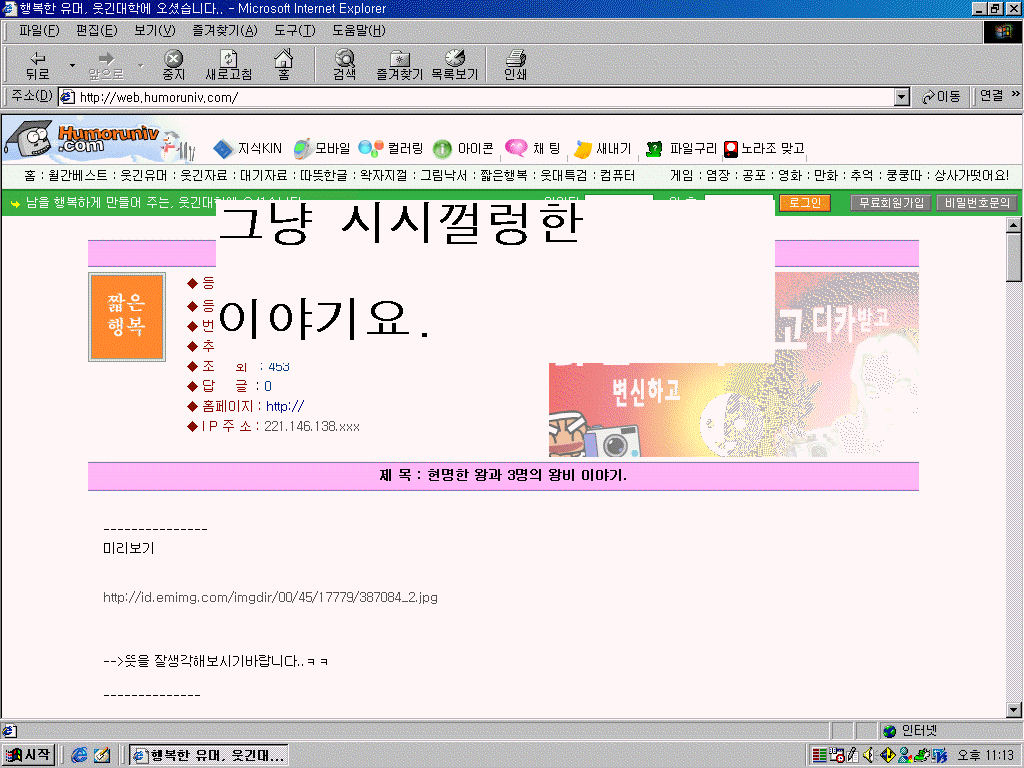Viewport: 1024px width, 768px height.
Task: Show History list (목록보기) icon
Action: [x=455, y=65]
